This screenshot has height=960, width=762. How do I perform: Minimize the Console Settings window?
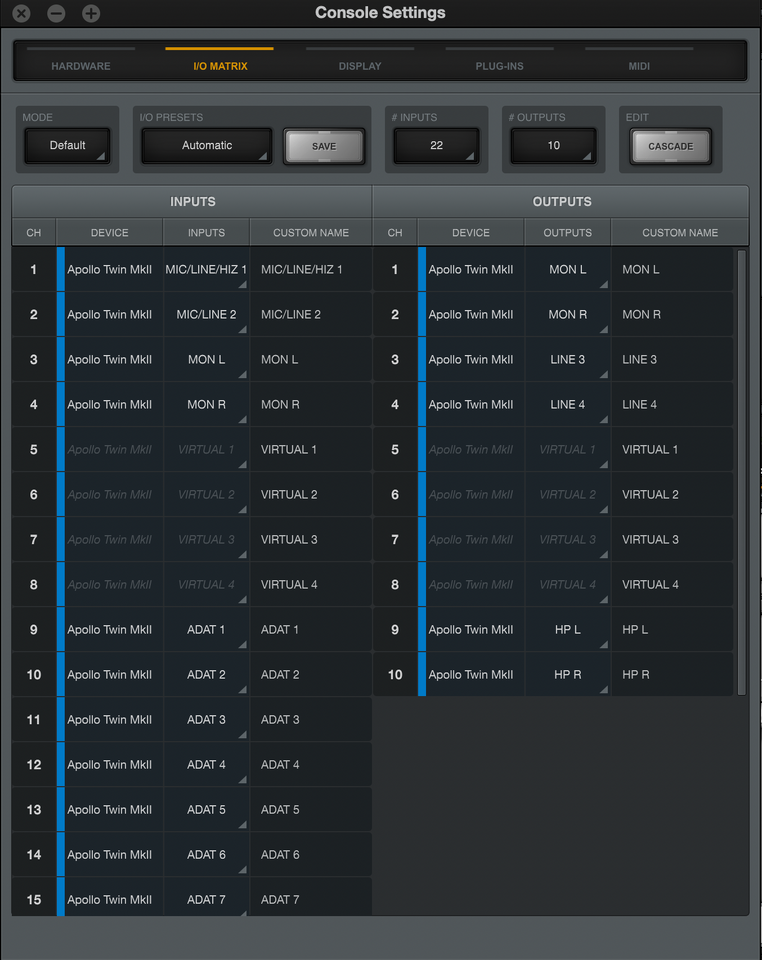point(56,13)
